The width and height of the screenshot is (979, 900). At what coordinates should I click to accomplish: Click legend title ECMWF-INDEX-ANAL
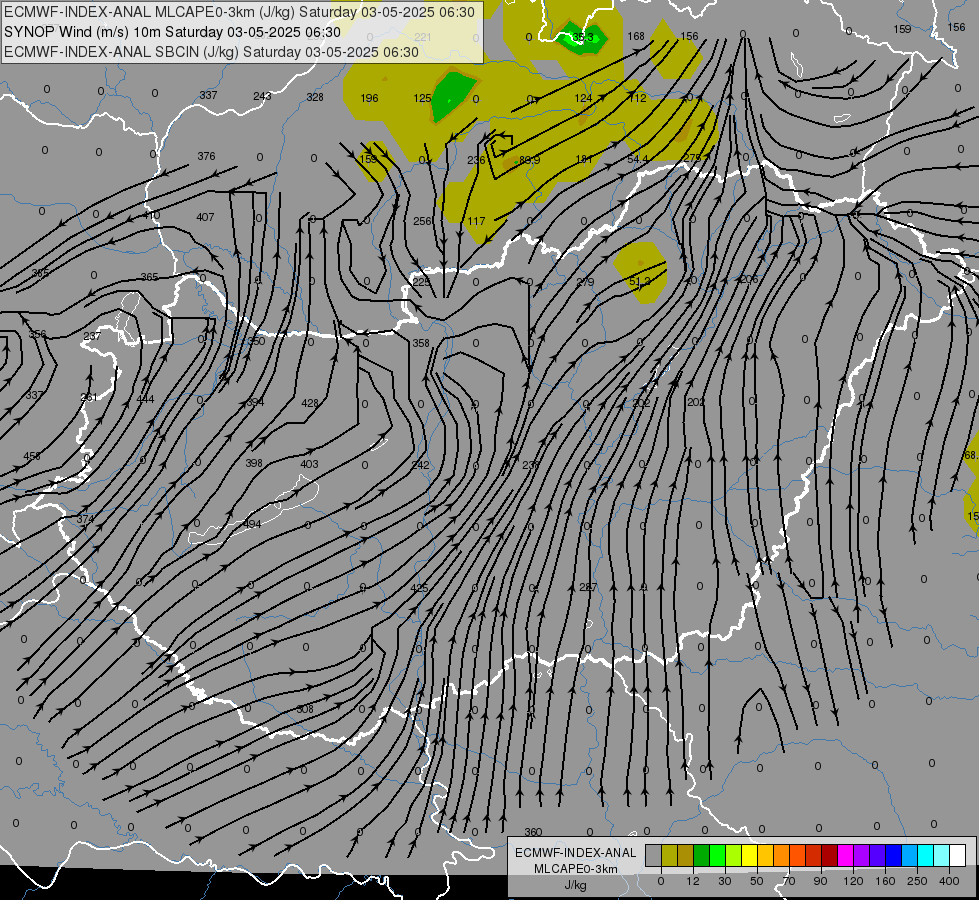(x=576, y=853)
